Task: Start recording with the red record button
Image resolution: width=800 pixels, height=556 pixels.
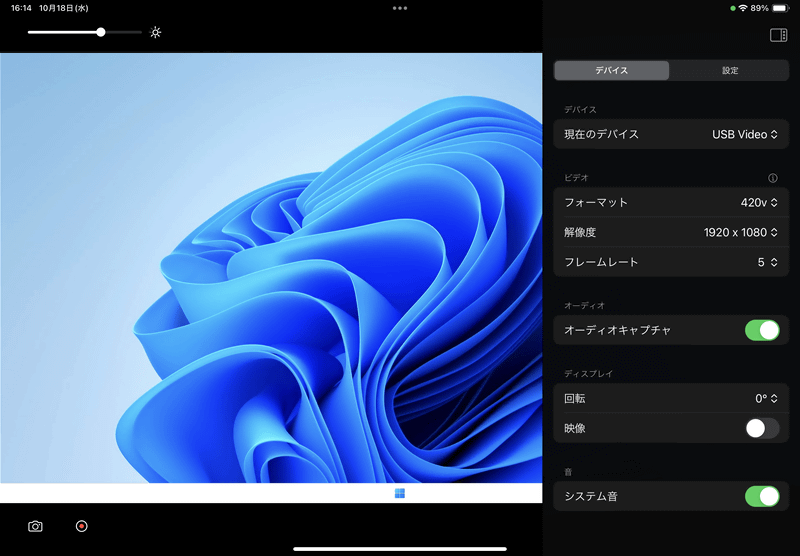Action: pyautogui.click(x=82, y=526)
